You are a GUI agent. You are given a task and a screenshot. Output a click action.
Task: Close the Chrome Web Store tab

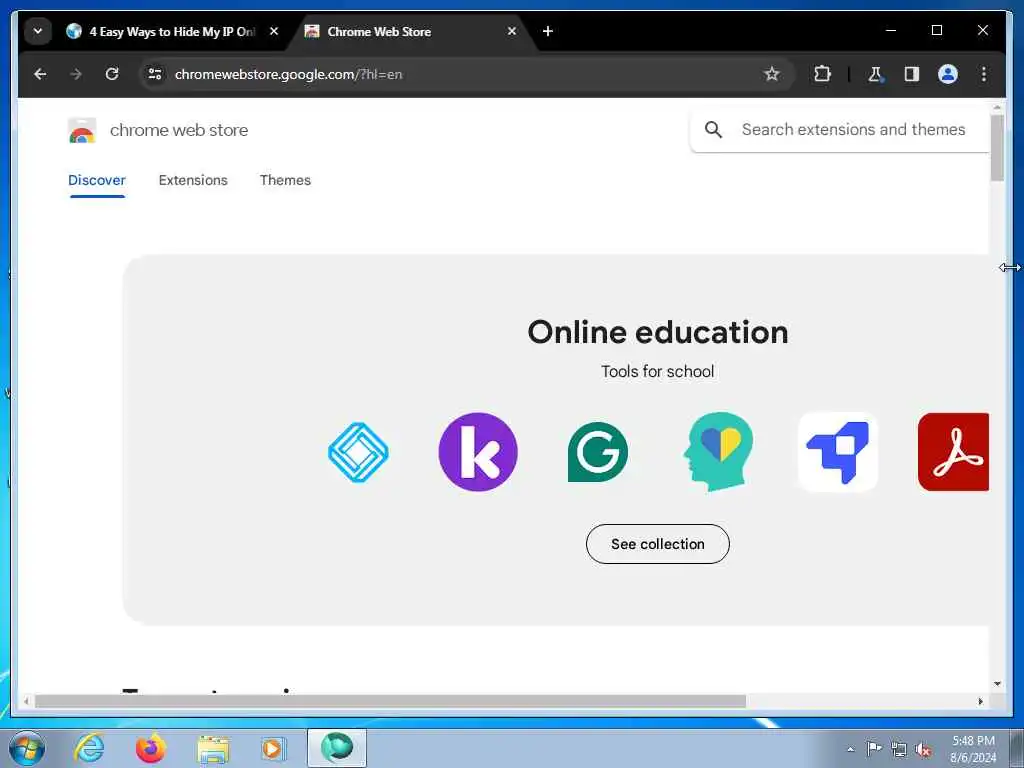[512, 31]
